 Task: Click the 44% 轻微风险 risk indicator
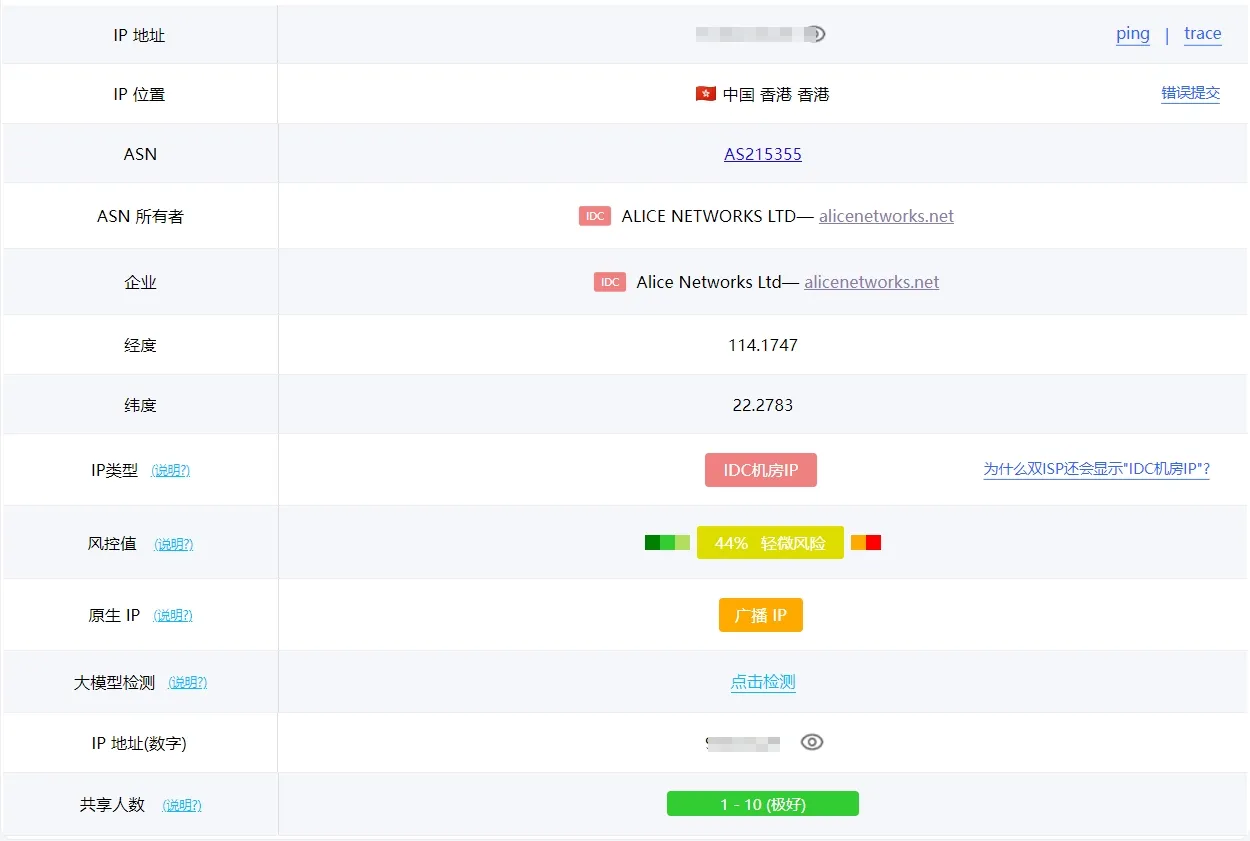pyautogui.click(x=770, y=543)
